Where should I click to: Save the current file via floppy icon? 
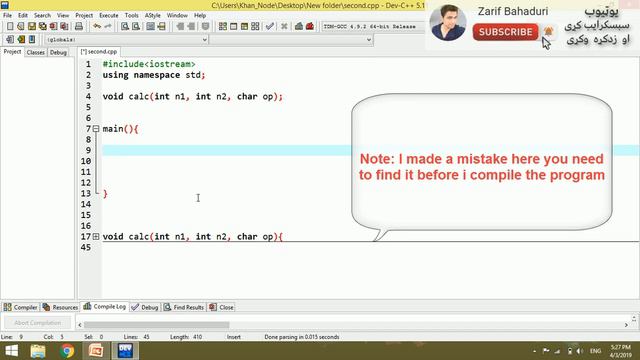(31, 27)
